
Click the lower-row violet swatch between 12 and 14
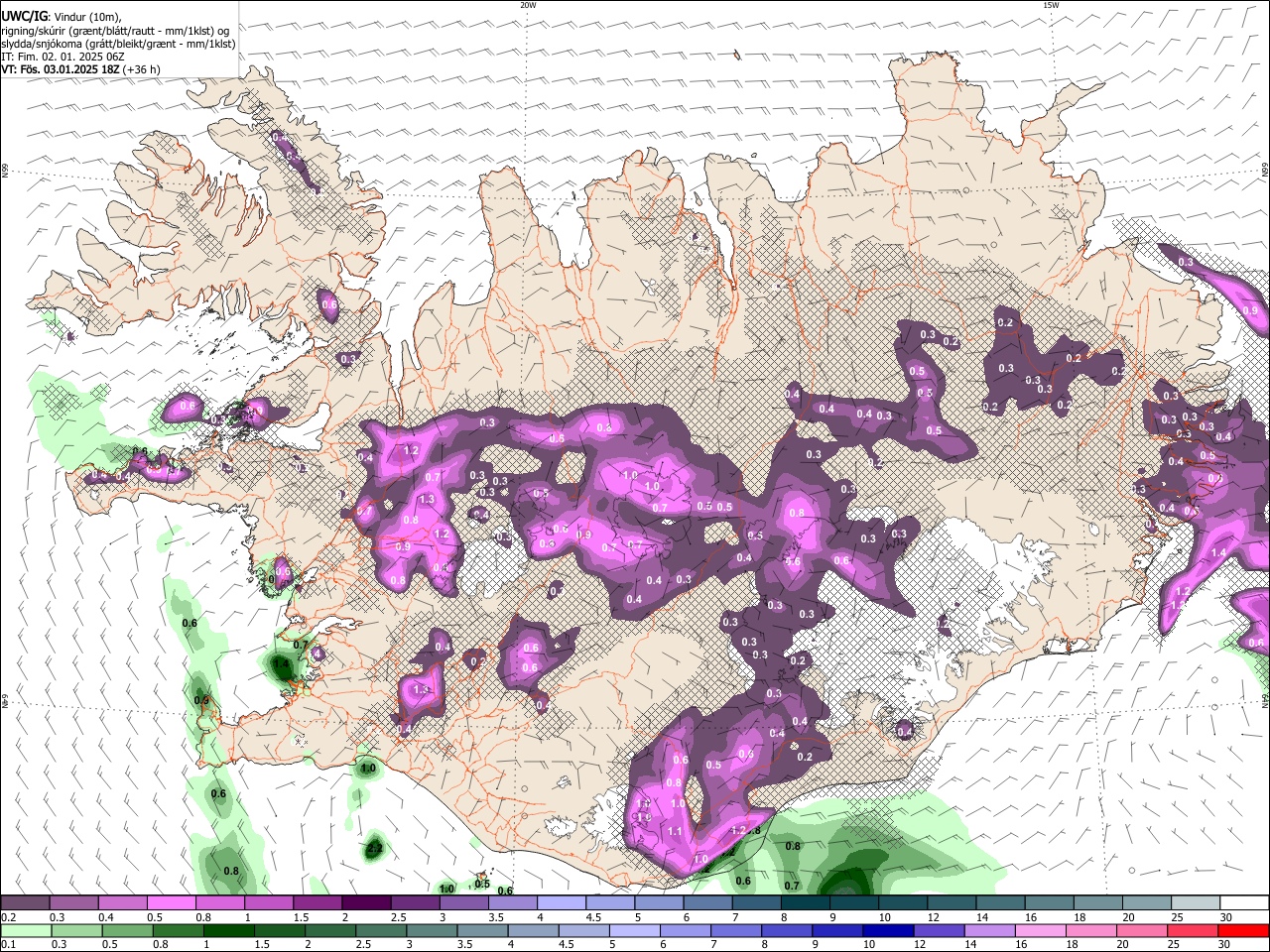(x=939, y=930)
